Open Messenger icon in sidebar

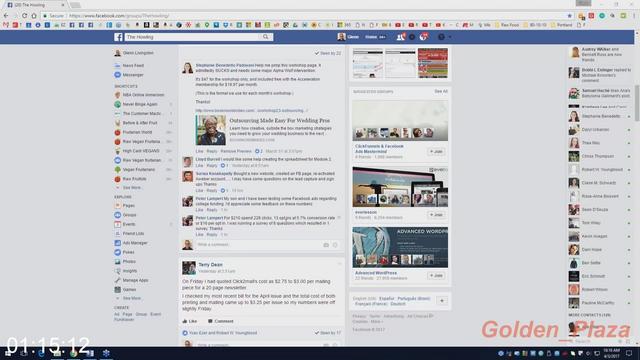118,75
